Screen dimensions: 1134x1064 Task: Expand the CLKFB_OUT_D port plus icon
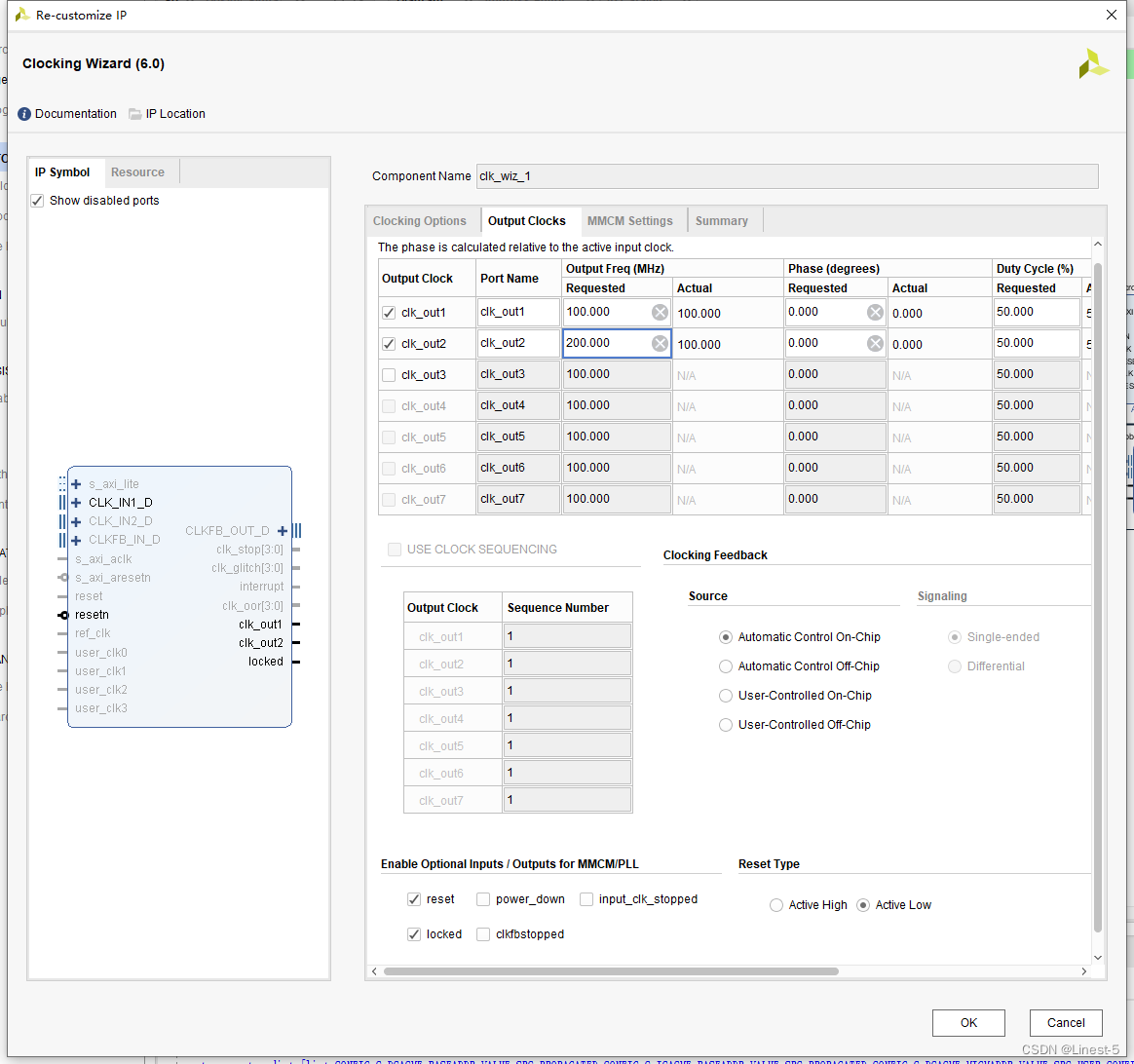coord(283,531)
